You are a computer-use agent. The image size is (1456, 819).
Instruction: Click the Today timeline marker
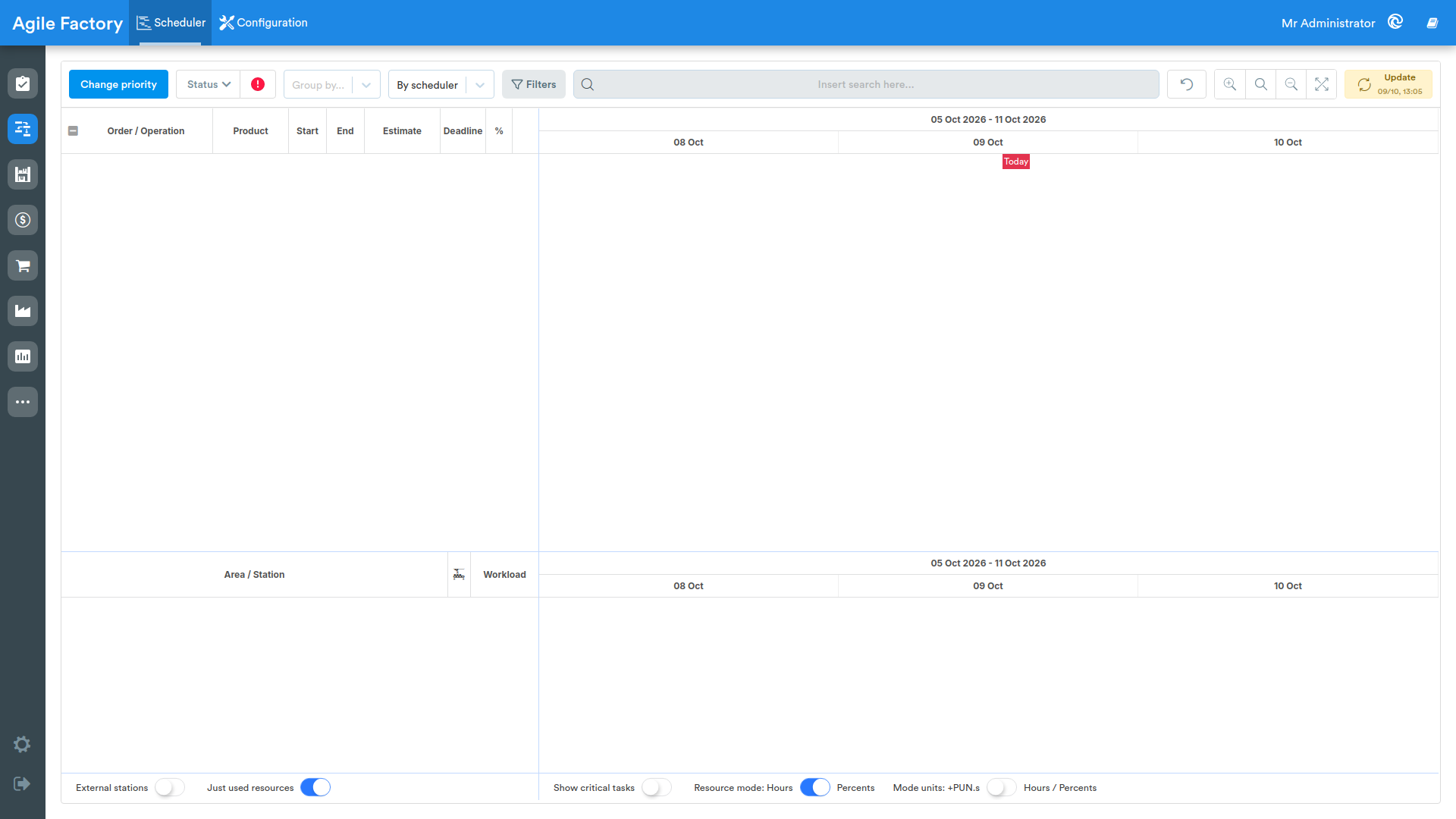pos(1016,162)
